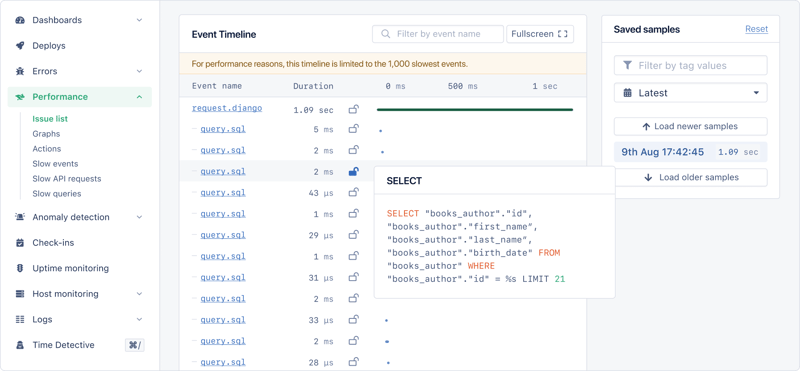Screen dimensions: 800x371
Task: Toggle the lock on the 29 µs query
Action: [x=353, y=235]
